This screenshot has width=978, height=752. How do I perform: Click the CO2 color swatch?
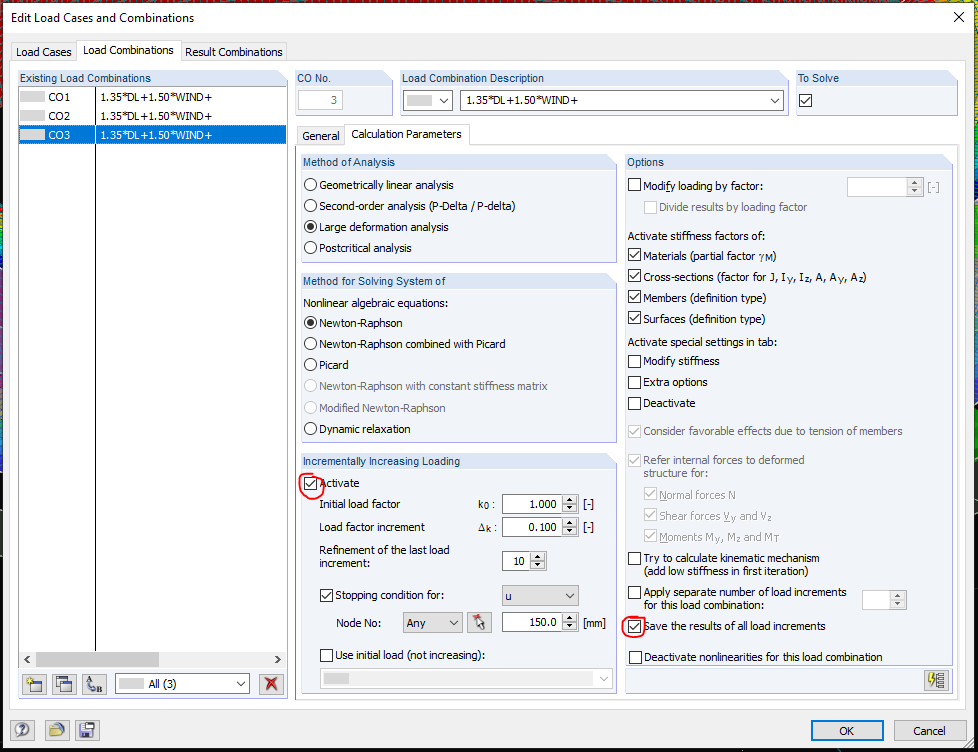point(32,116)
